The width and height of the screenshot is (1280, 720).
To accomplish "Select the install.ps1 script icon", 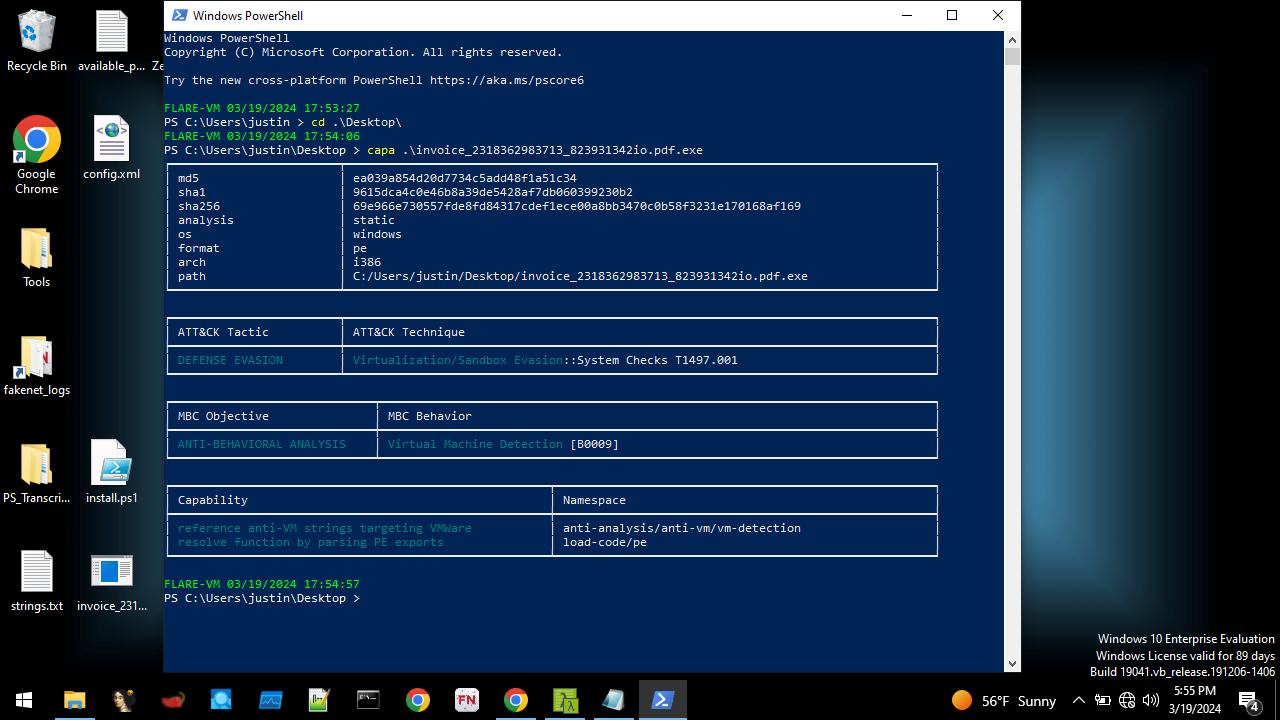I will (111, 472).
